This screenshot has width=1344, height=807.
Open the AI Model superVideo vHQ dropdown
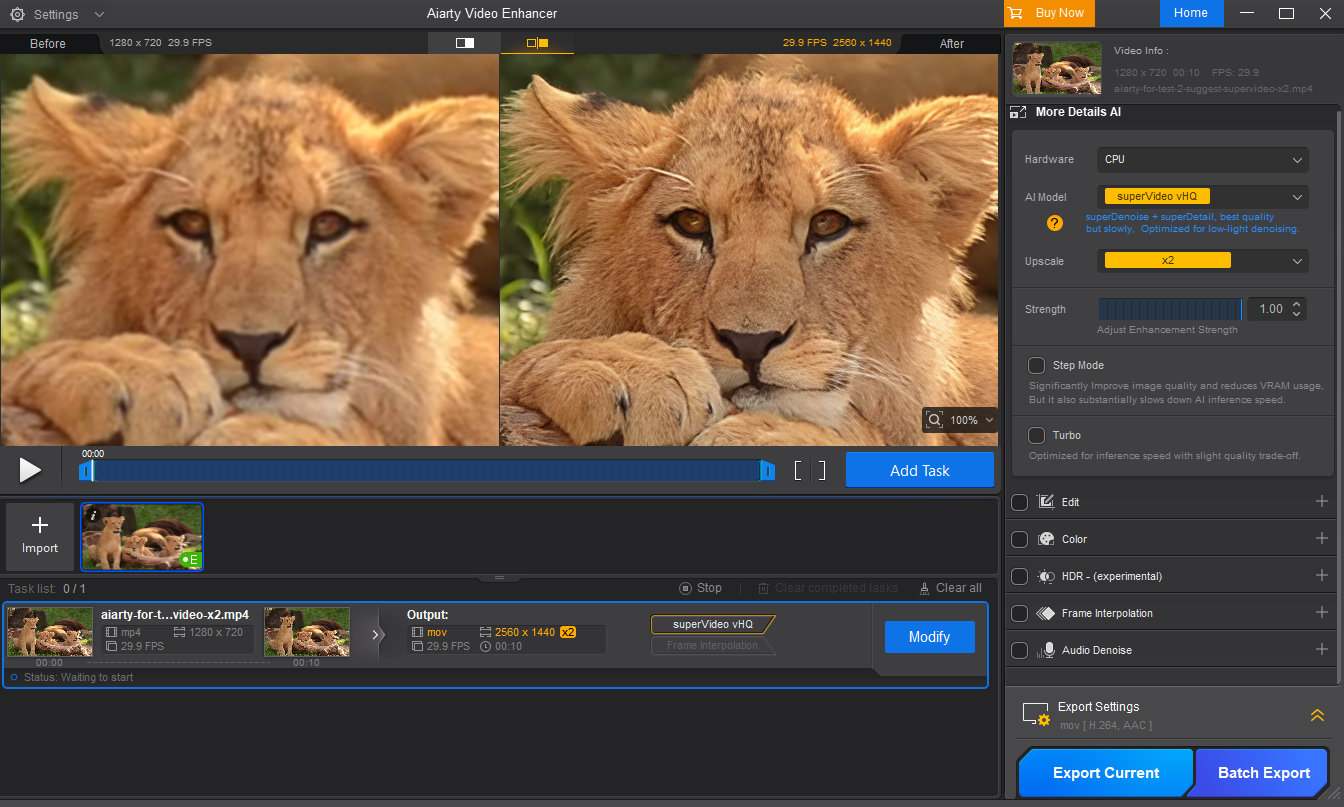coord(1202,197)
